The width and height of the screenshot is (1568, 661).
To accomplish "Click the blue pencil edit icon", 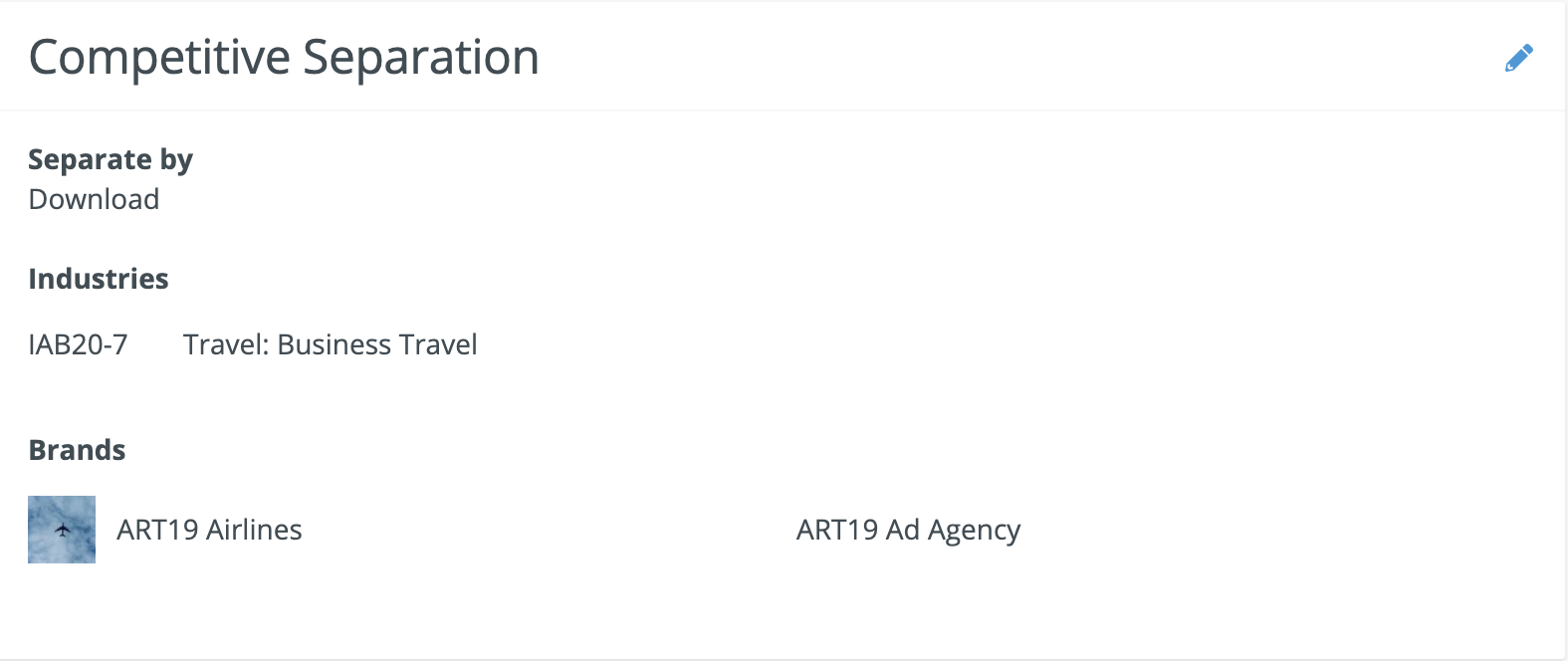I will (x=1518, y=59).
